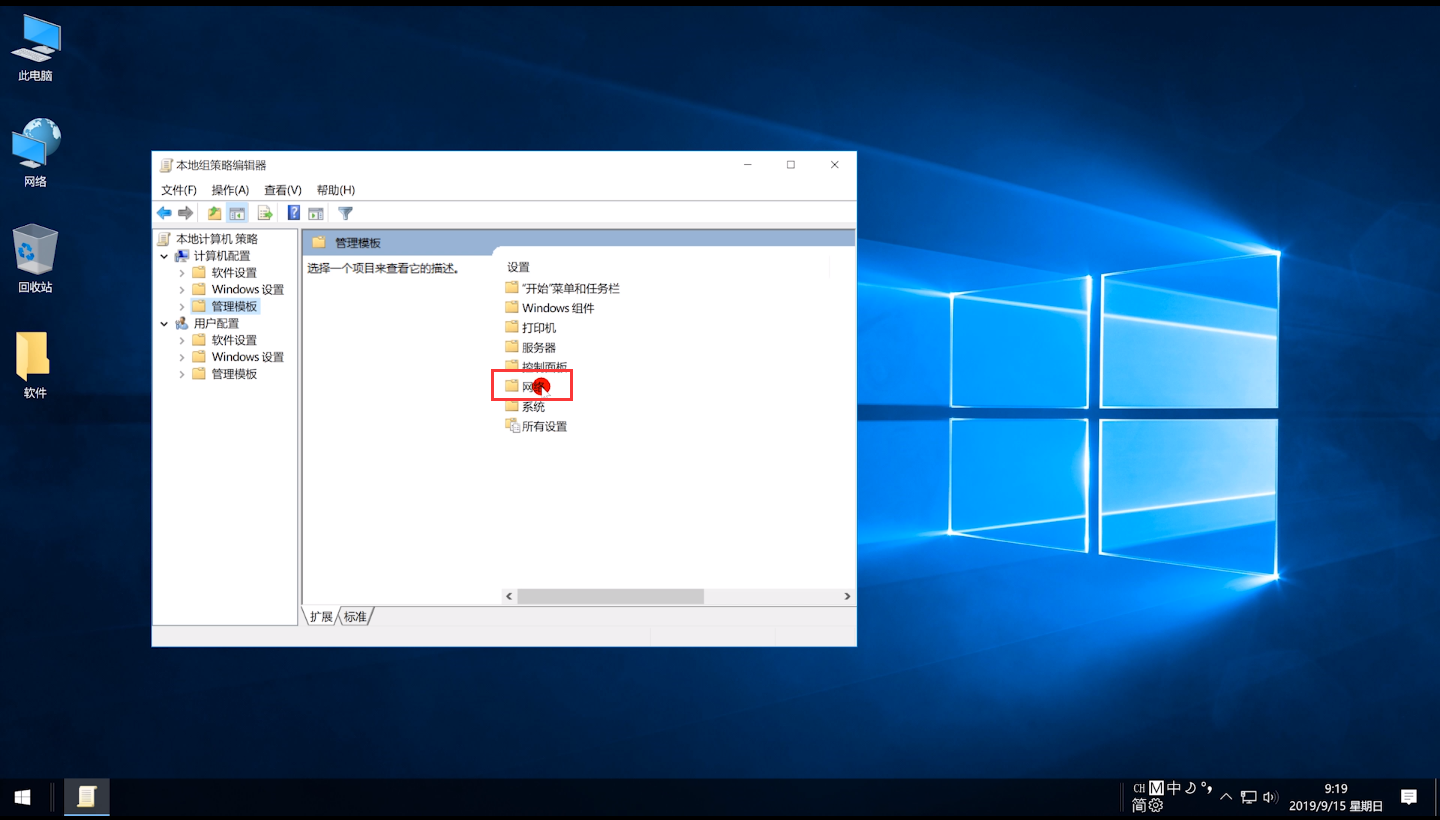The image size is (1440, 820).
Task: Select the 服务器 folder in list
Action: (x=530, y=347)
